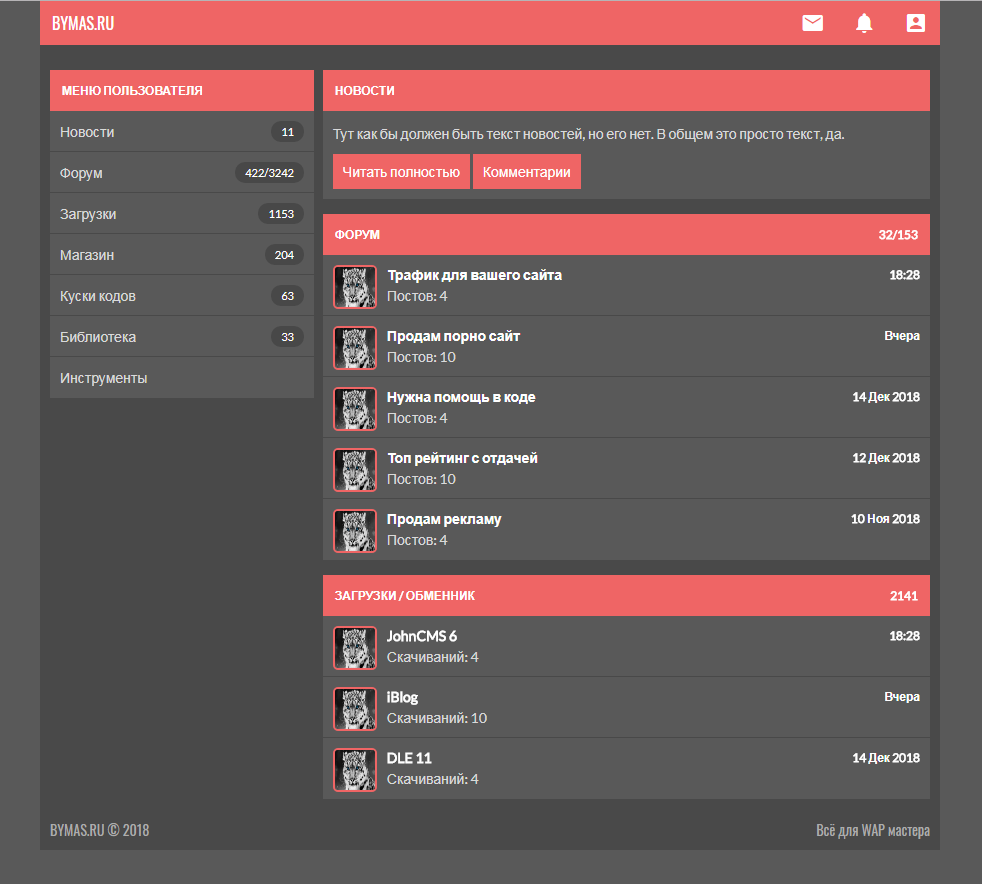Viewport: 982px width, 884px height.
Task: Open 'Новости' in user menu
Action: tap(88, 132)
